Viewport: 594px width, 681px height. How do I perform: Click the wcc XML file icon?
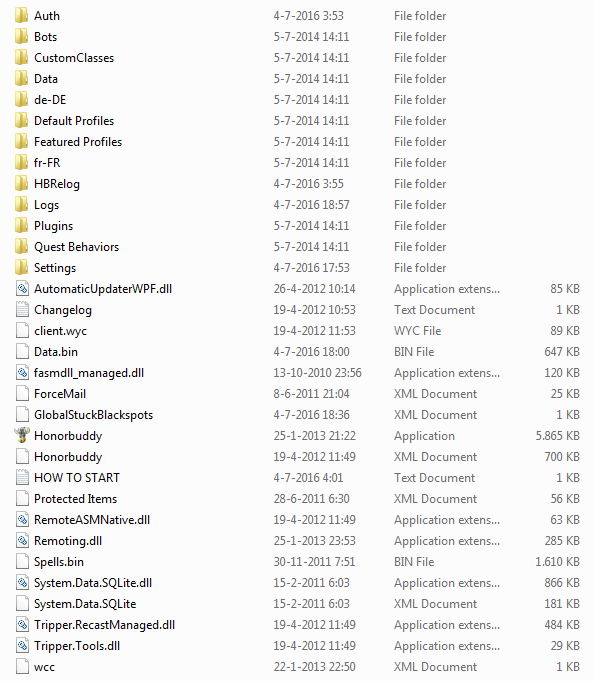22,666
